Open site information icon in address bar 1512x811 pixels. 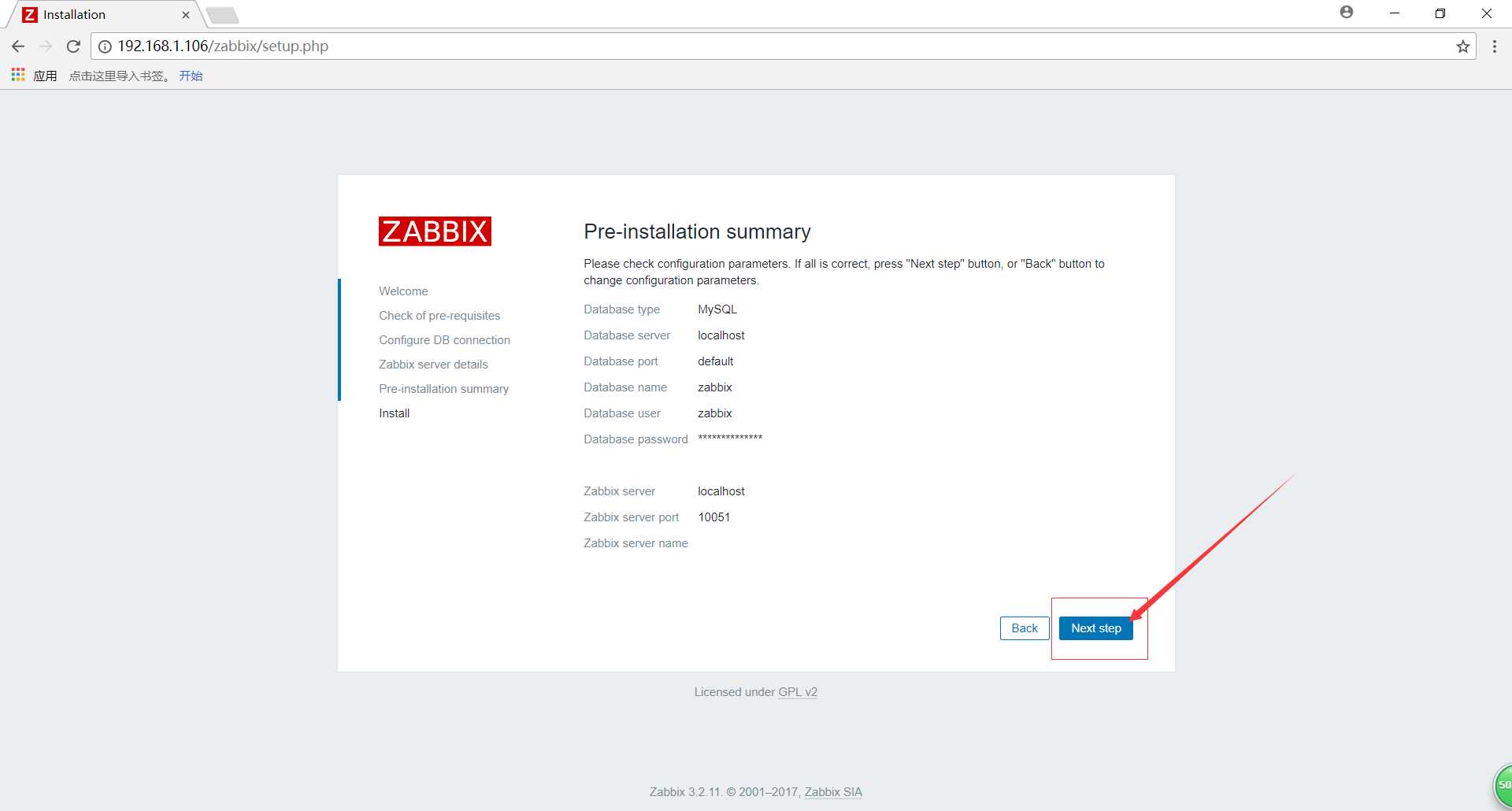pyautogui.click(x=105, y=46)
